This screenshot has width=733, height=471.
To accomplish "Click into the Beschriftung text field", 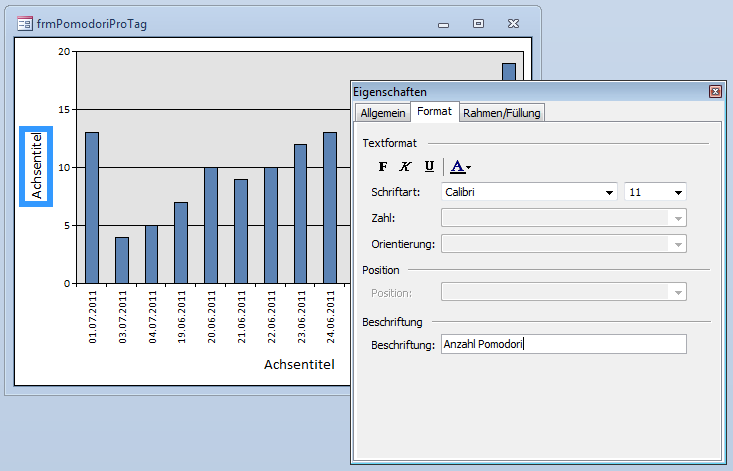I will click(x=564, y=344).
